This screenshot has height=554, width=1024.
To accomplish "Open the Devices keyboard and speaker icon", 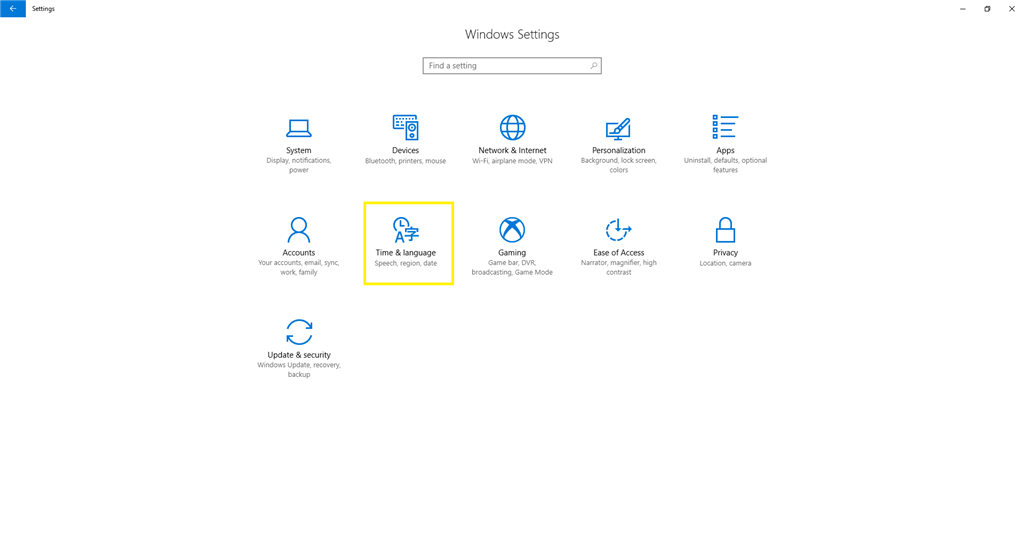I will point(406,127).
